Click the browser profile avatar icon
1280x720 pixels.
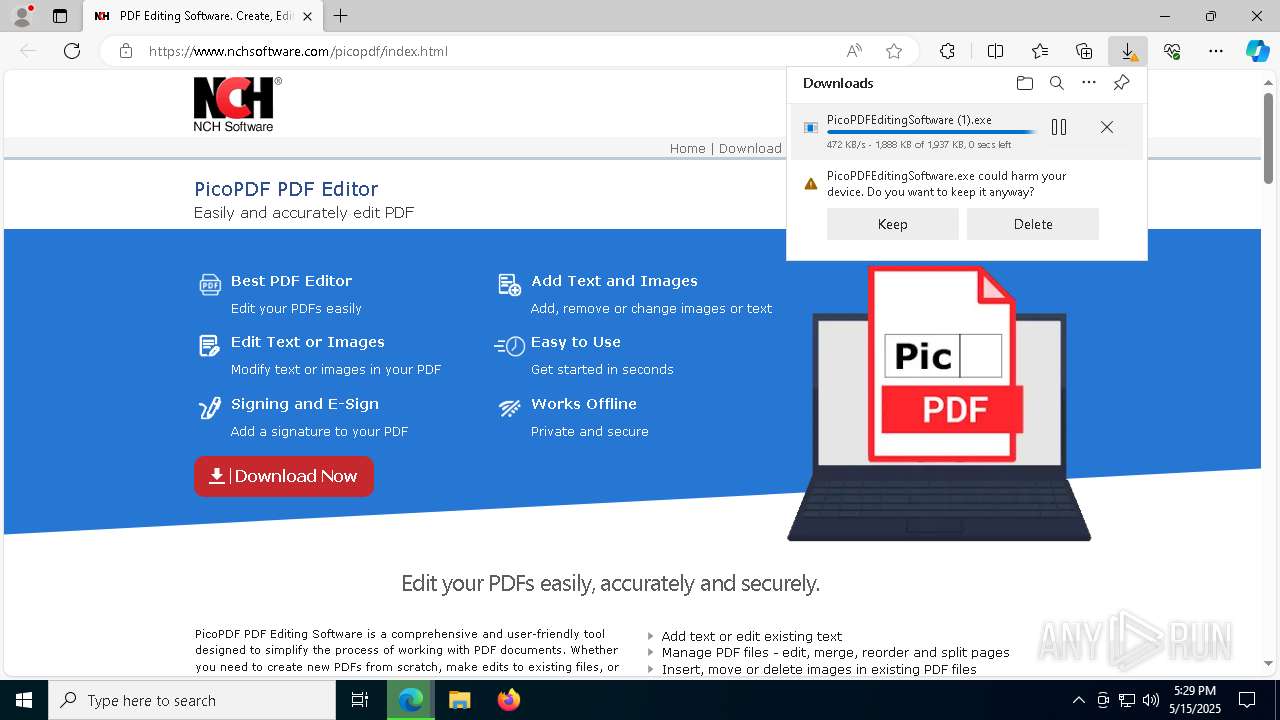coord(21,16)
